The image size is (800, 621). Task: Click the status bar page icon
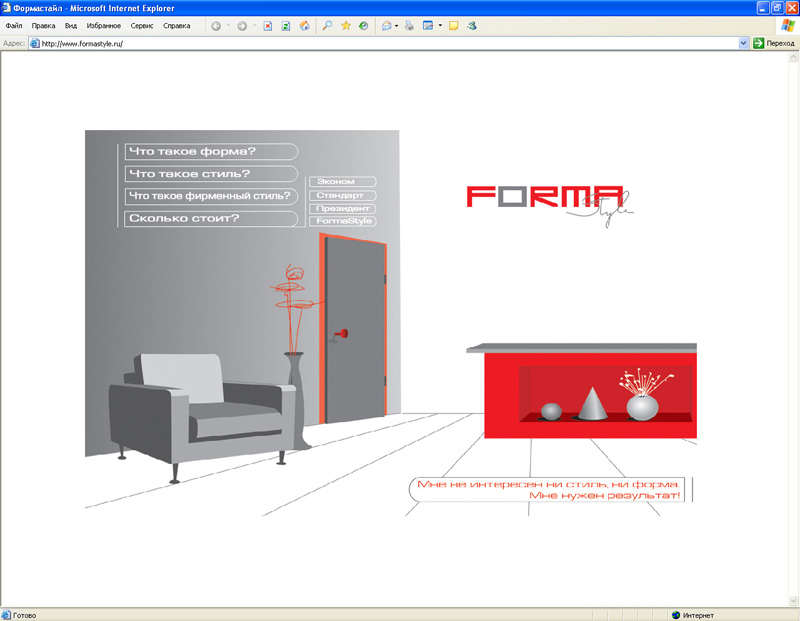(6, 615)
